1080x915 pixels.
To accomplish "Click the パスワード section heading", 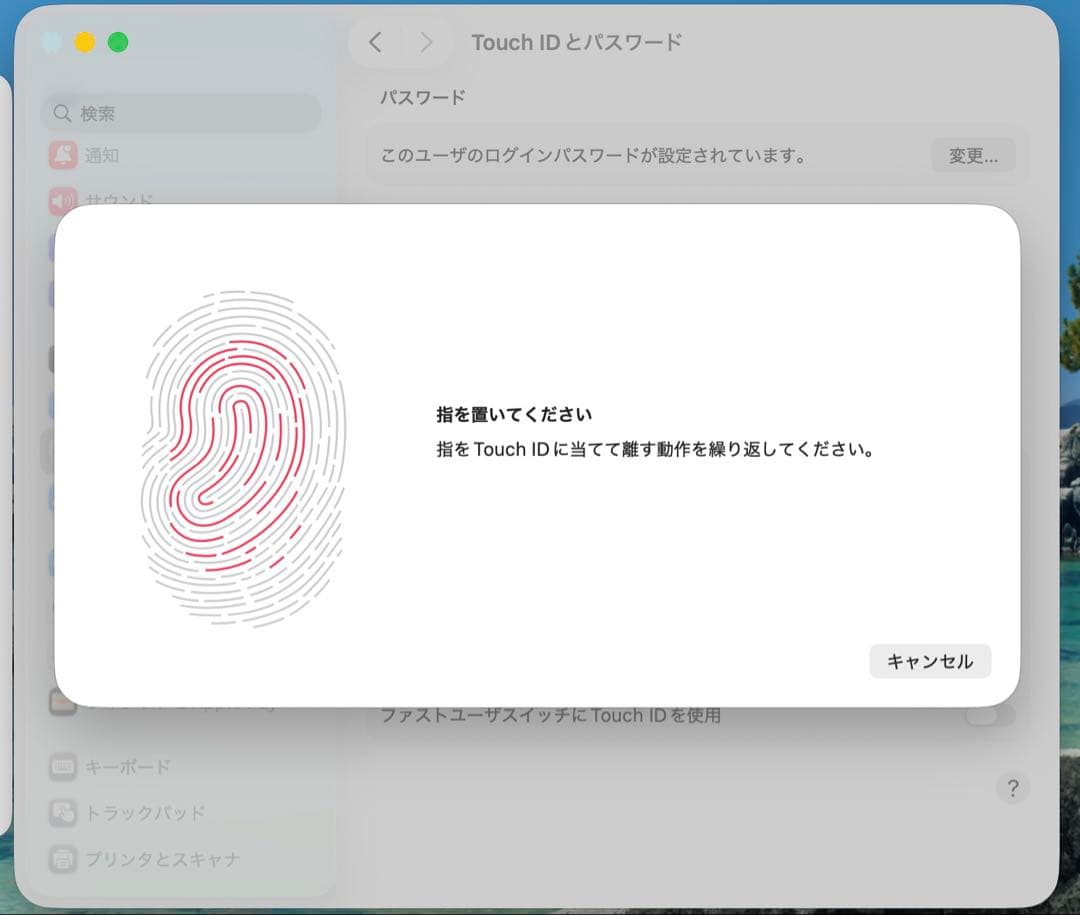I will click(423, 97).
